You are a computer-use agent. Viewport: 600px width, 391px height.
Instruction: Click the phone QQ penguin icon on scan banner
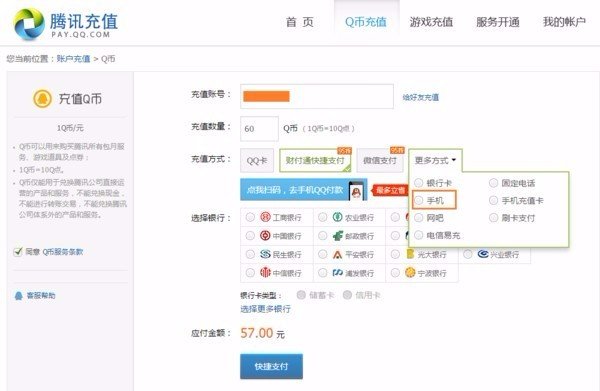point(356,190)
